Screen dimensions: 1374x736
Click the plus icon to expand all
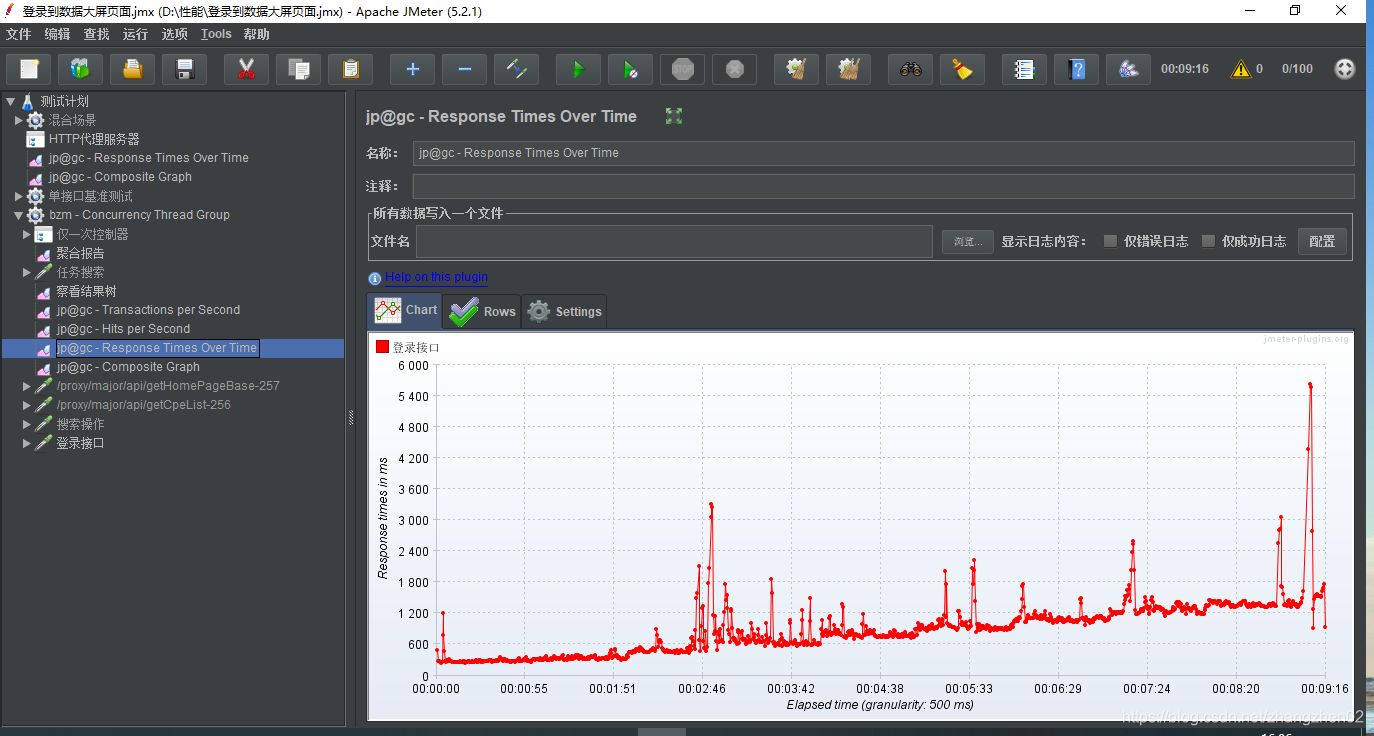click(412, 69)
